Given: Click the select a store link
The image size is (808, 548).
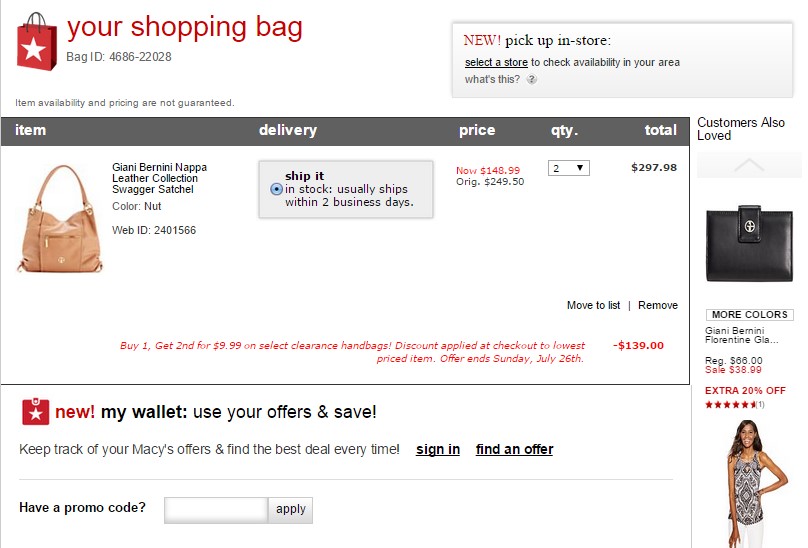Looking at the screenshot, I should tap(496, 63).
